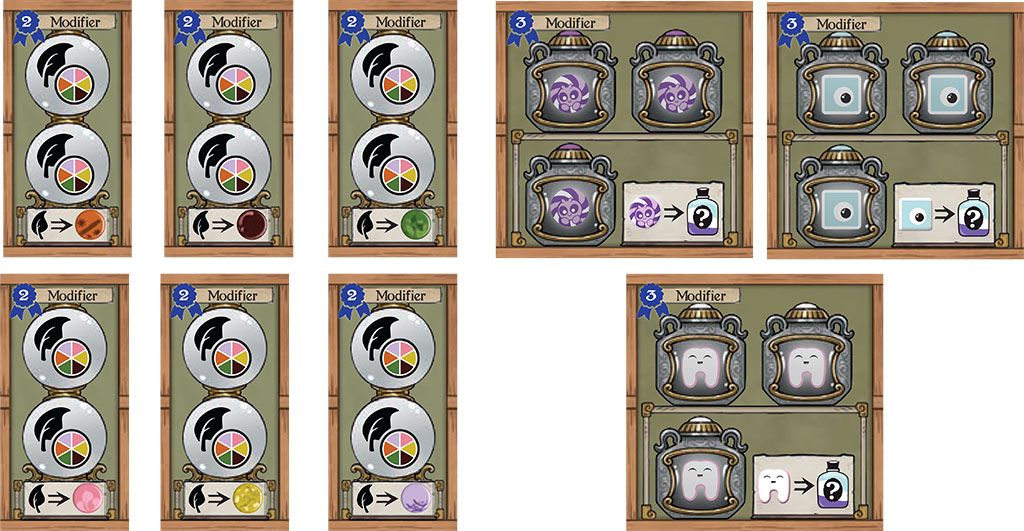This screenshot has width=1024, height=531.
Task: Click the mystery bottle on candy card
Action: coord(701,212)
